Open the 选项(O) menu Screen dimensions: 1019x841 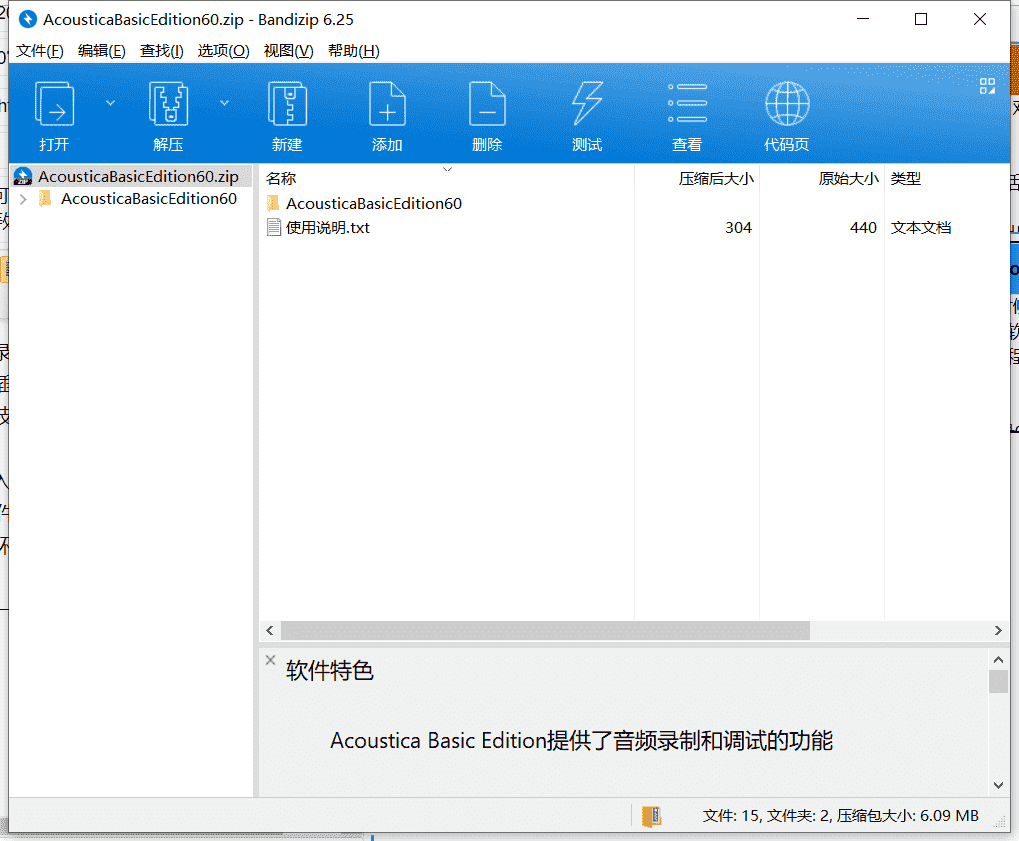(223, 51)
